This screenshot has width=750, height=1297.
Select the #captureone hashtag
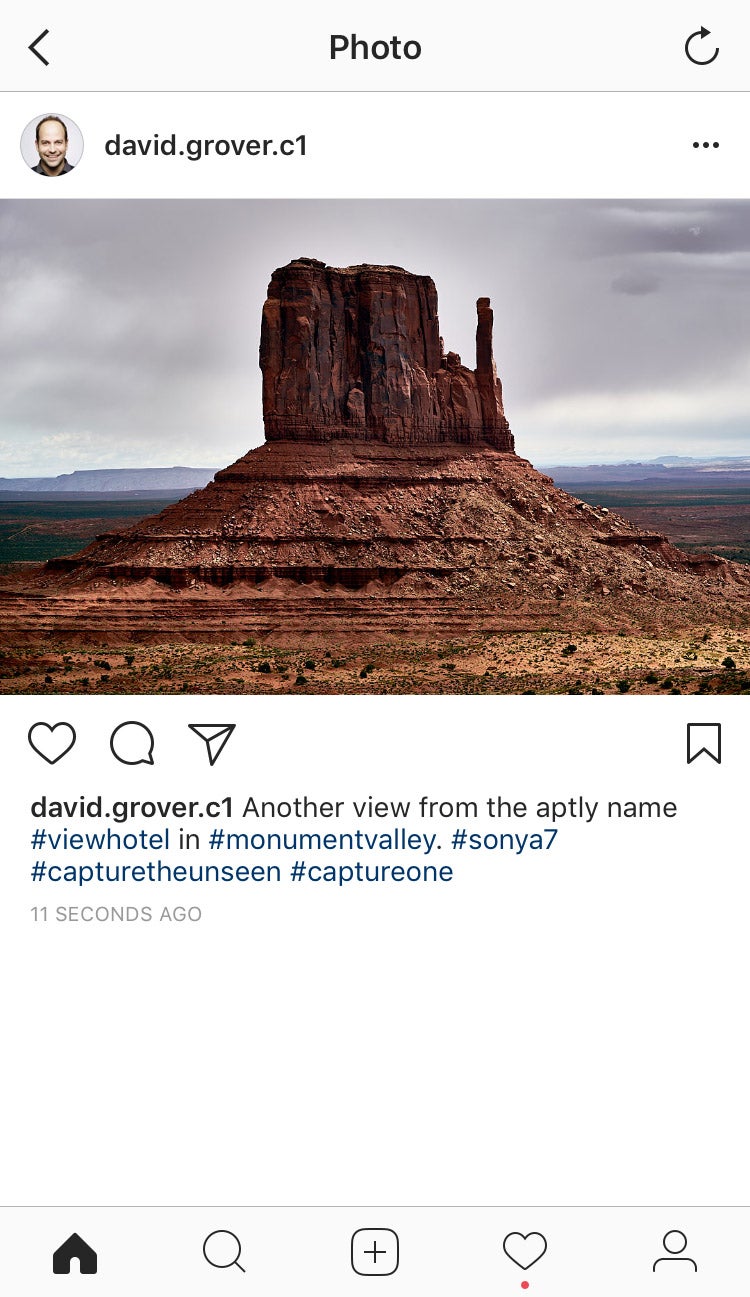(x=371, y=871)
